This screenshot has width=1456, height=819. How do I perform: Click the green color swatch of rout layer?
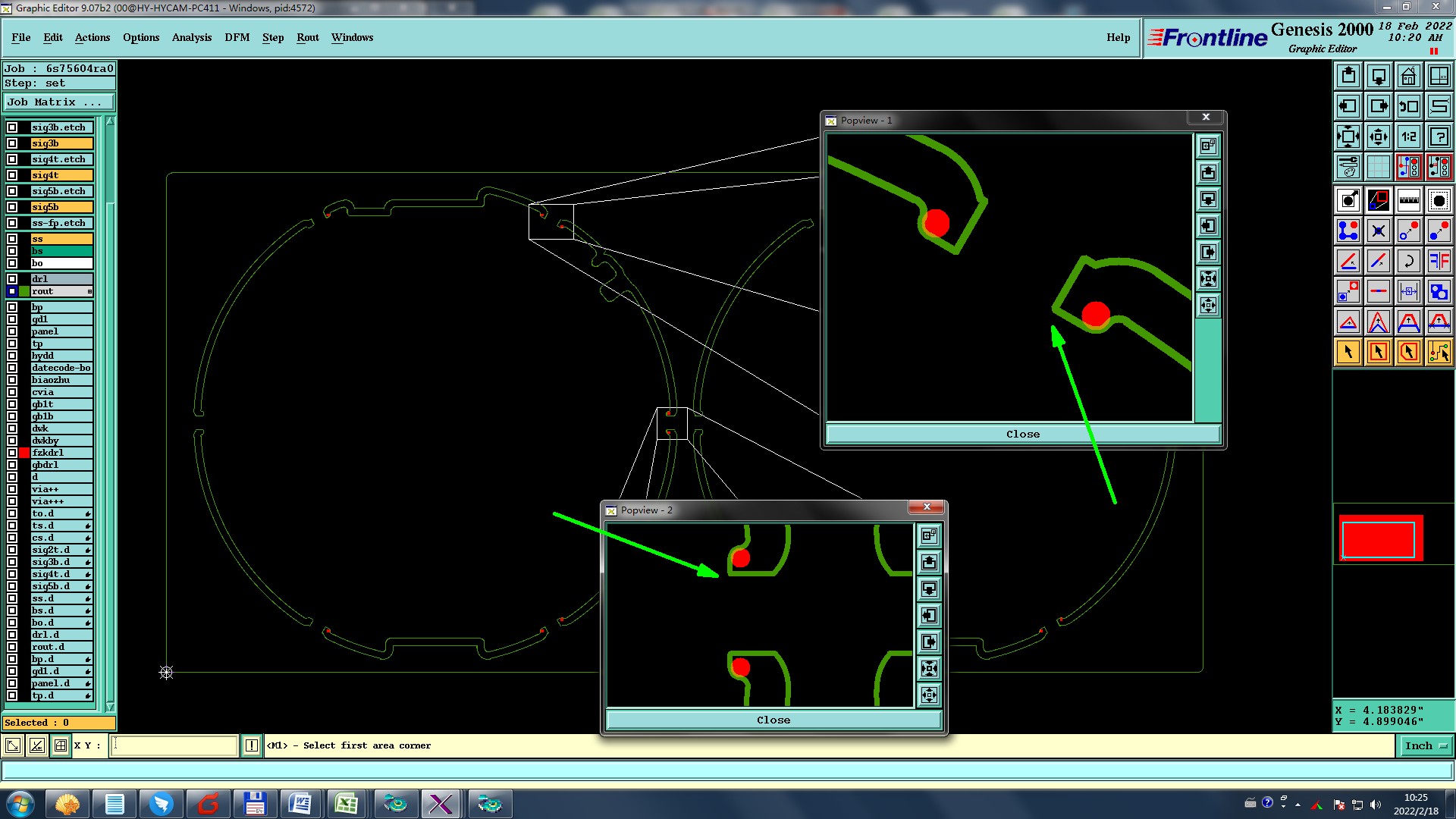[x=24, y=291]
